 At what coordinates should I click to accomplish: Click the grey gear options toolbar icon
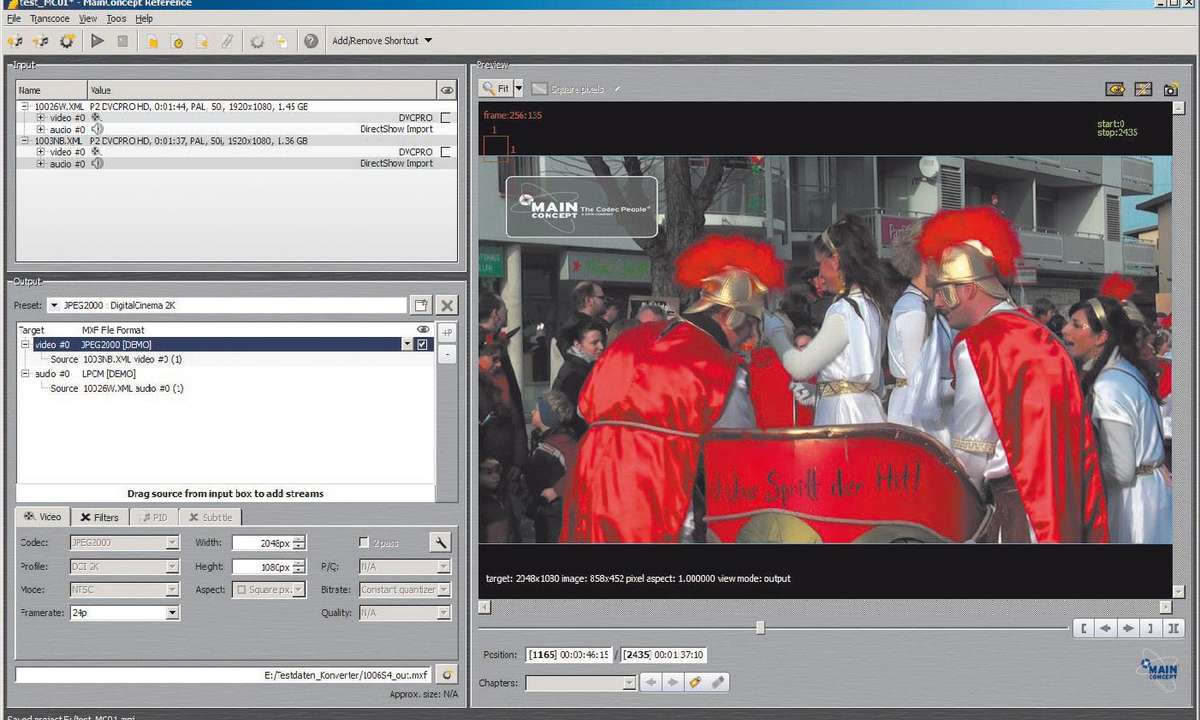pos(257,41)
